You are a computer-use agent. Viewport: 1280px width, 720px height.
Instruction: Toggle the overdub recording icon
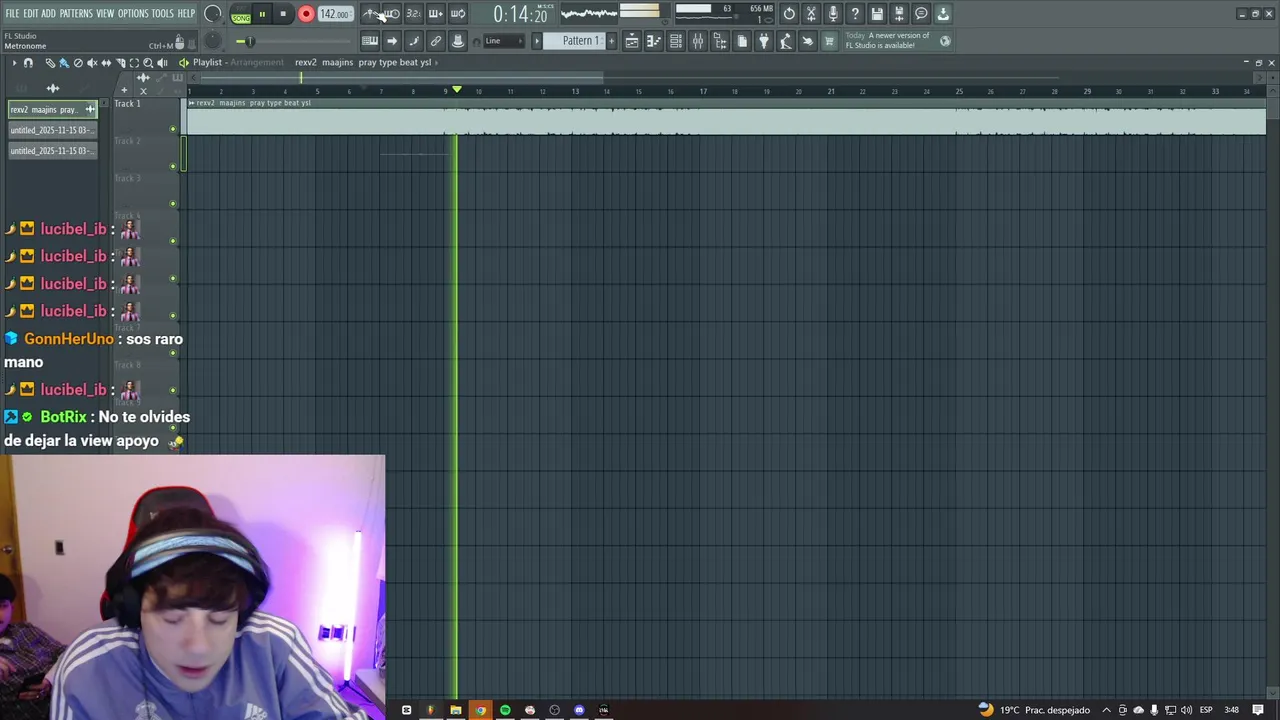(436, 14)
